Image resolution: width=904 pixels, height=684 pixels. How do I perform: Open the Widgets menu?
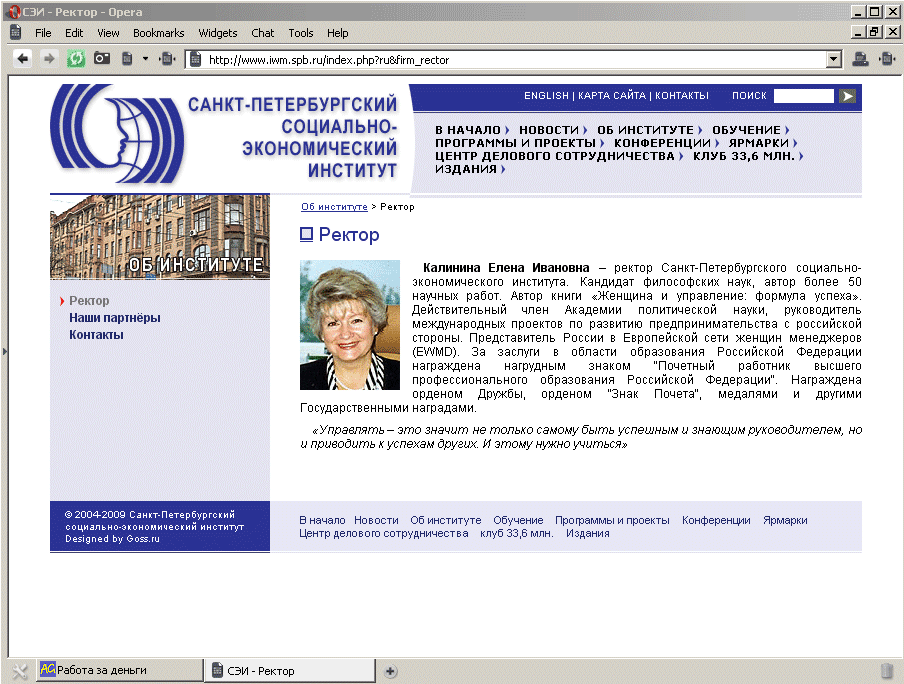tap(218, 33)
